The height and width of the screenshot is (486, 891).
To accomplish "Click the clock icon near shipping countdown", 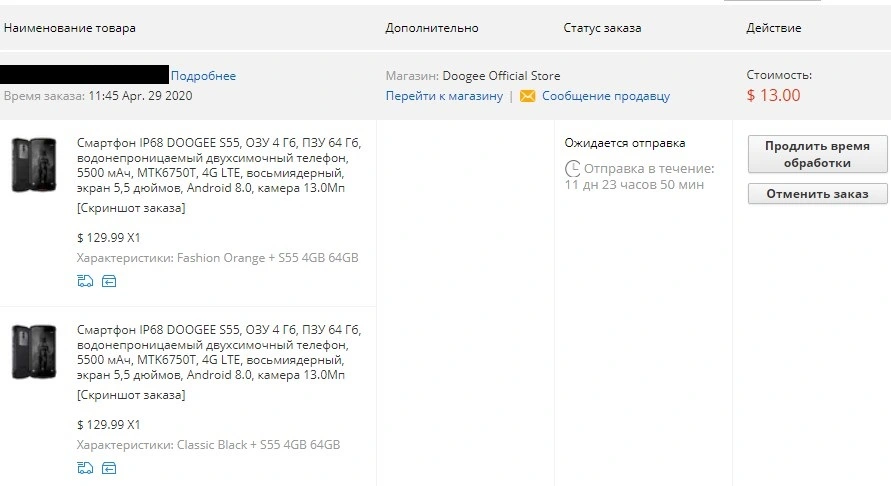I will coord(572,169).
